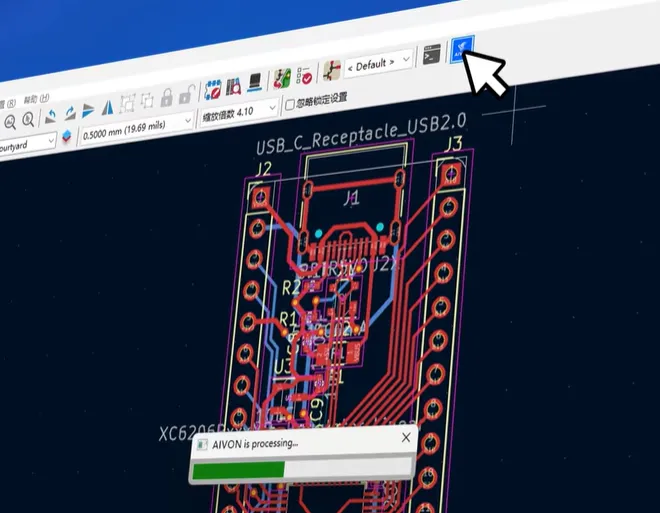Click the AIVON dialog window icon

[202, 445]
